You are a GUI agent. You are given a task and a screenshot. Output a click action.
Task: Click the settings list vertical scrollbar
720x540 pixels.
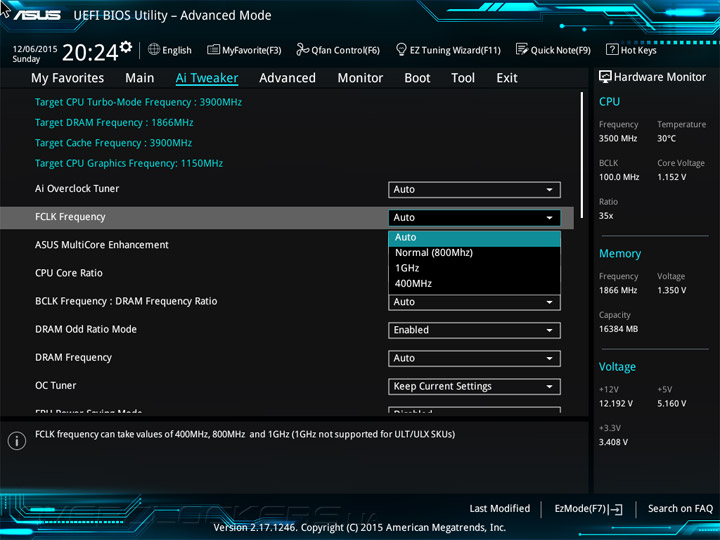point(582,155)
